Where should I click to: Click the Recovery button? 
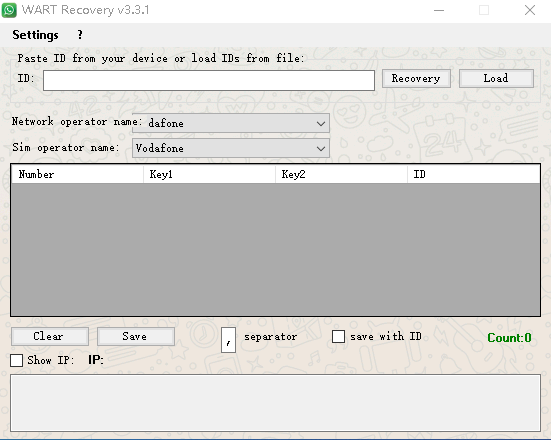pyautogui.click(x=416, y=78)
